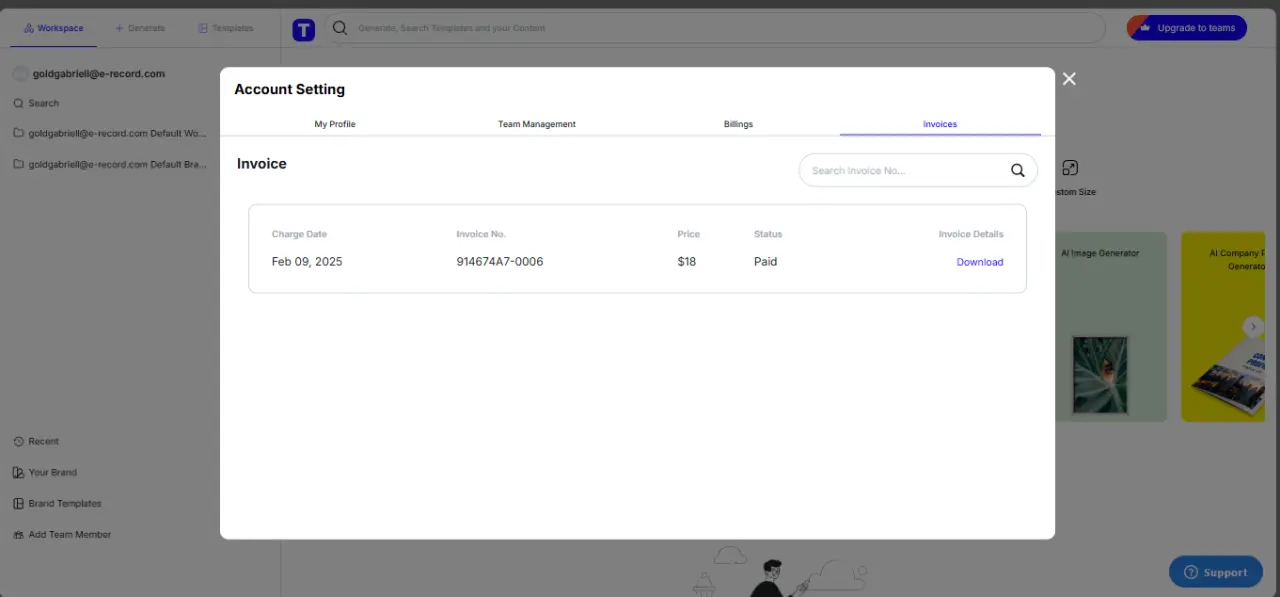Image resolution: width=1280 pixels, height=597 pixels.
Task: Click the next arrow on template carousel
Action: click(x=1253, y=327)
